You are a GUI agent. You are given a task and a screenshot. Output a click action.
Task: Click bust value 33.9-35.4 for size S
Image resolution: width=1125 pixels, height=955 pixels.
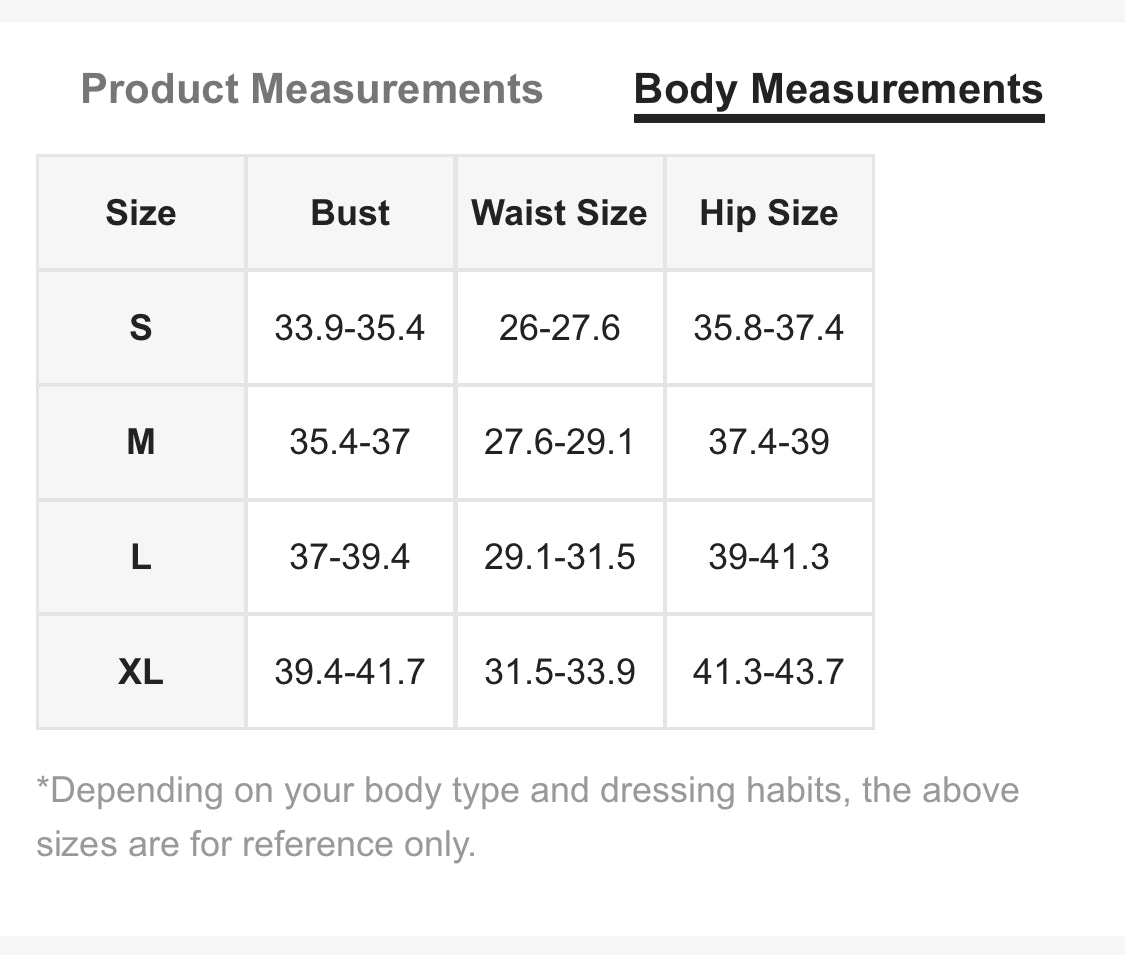pyautogui.click(x=350, y=328)
